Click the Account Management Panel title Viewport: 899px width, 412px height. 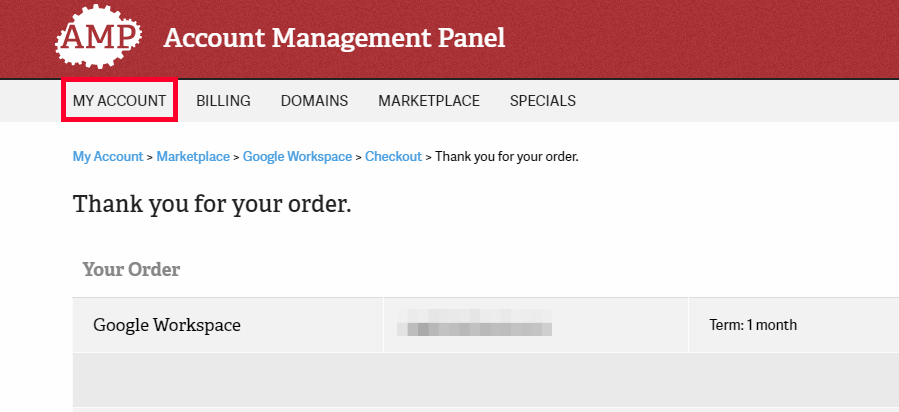coord(334,38)
